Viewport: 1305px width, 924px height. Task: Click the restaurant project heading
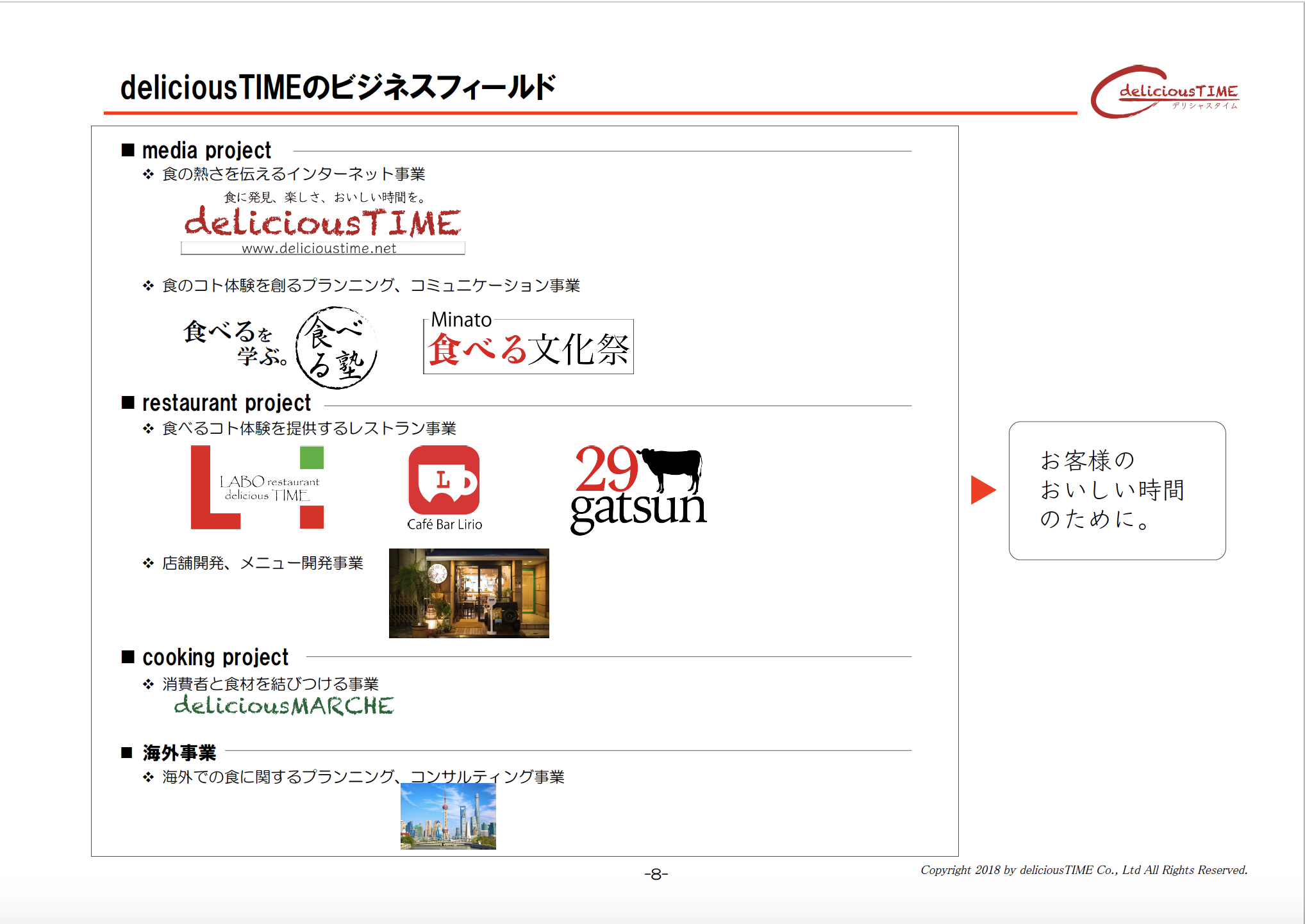226,403
